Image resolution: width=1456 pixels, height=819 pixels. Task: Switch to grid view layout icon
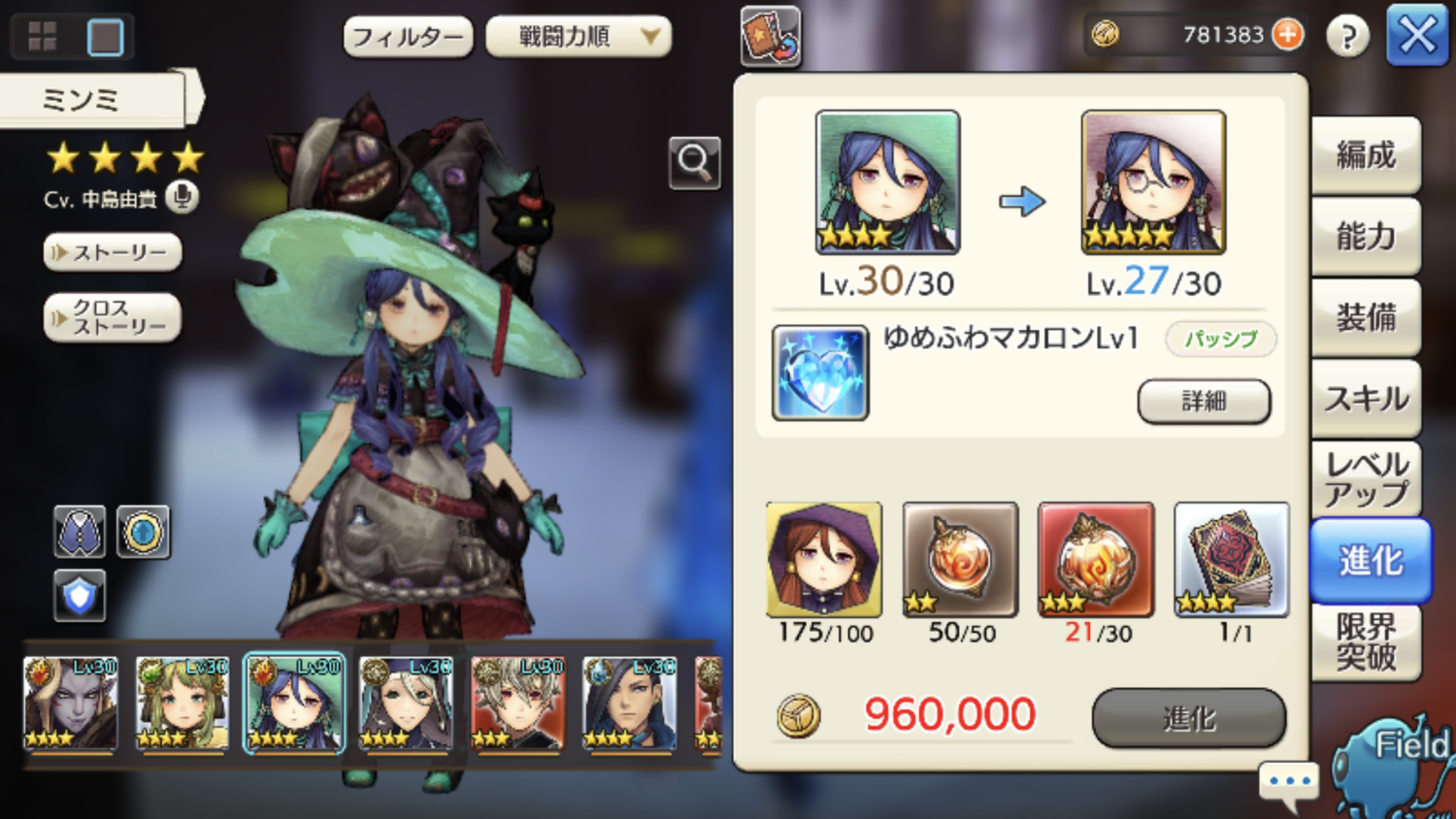[42, 37]
